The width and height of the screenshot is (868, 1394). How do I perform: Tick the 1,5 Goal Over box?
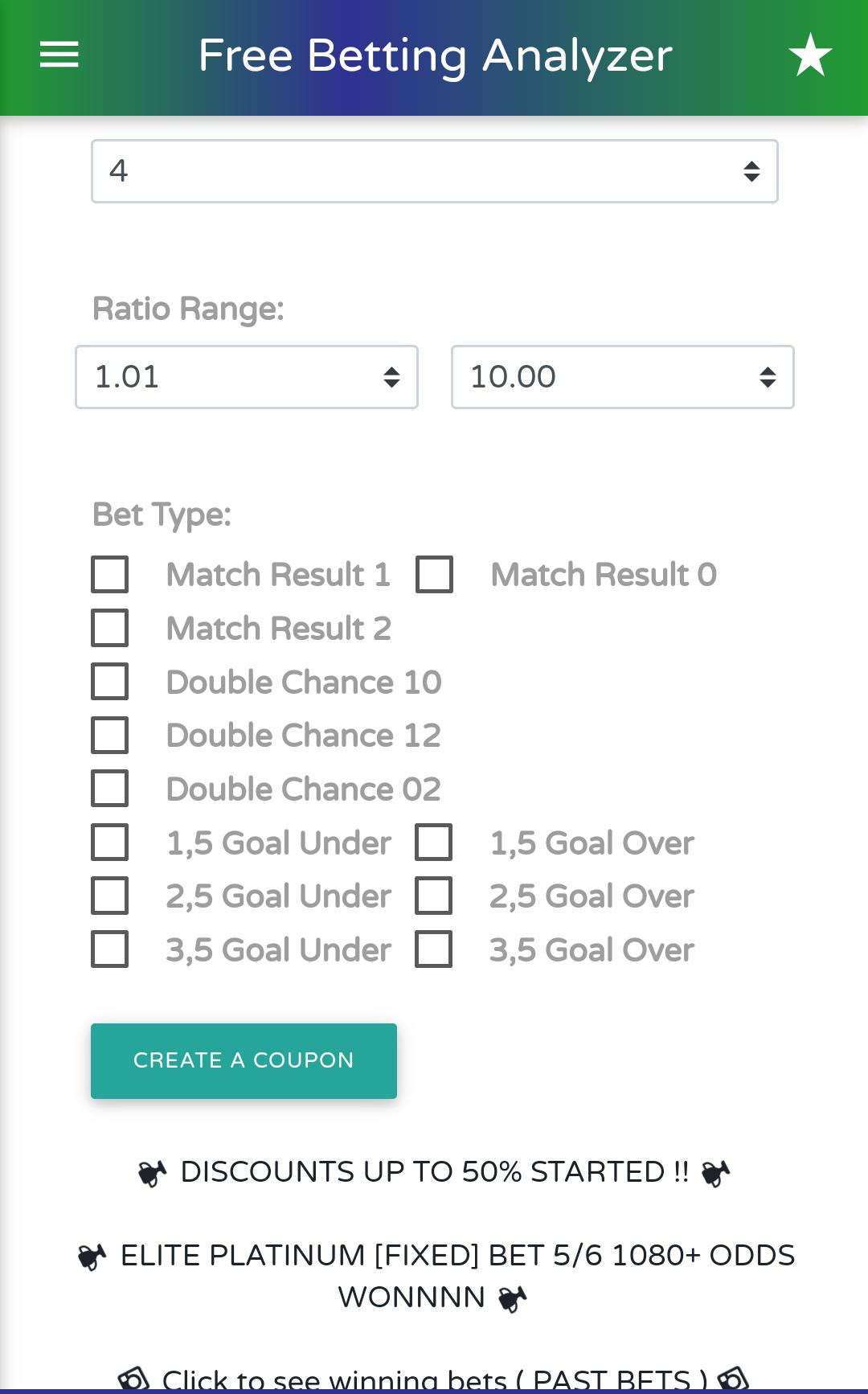click(x=434, y=843)
